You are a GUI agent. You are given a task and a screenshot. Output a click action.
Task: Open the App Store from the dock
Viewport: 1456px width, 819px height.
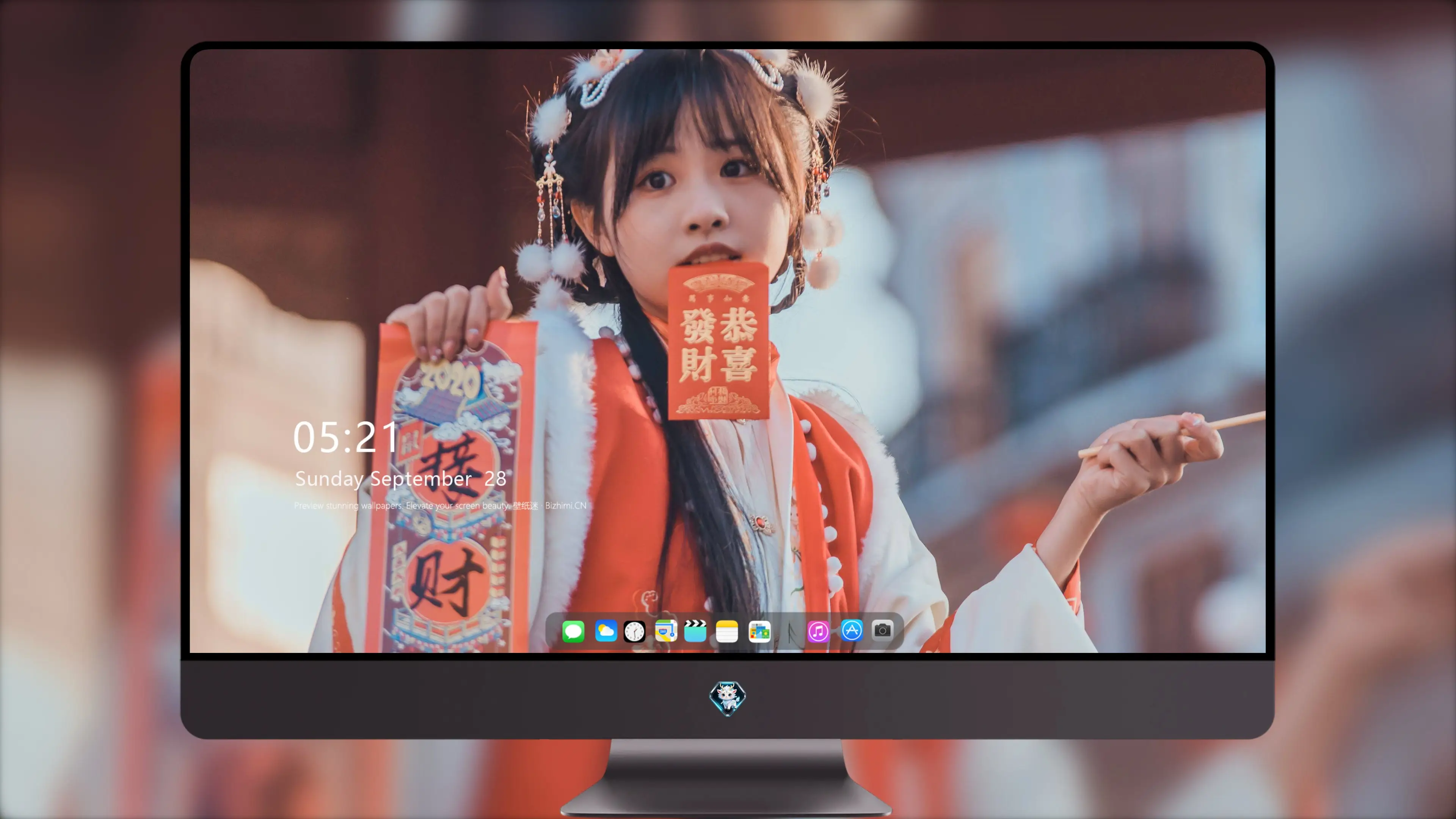tap(852, 630)
